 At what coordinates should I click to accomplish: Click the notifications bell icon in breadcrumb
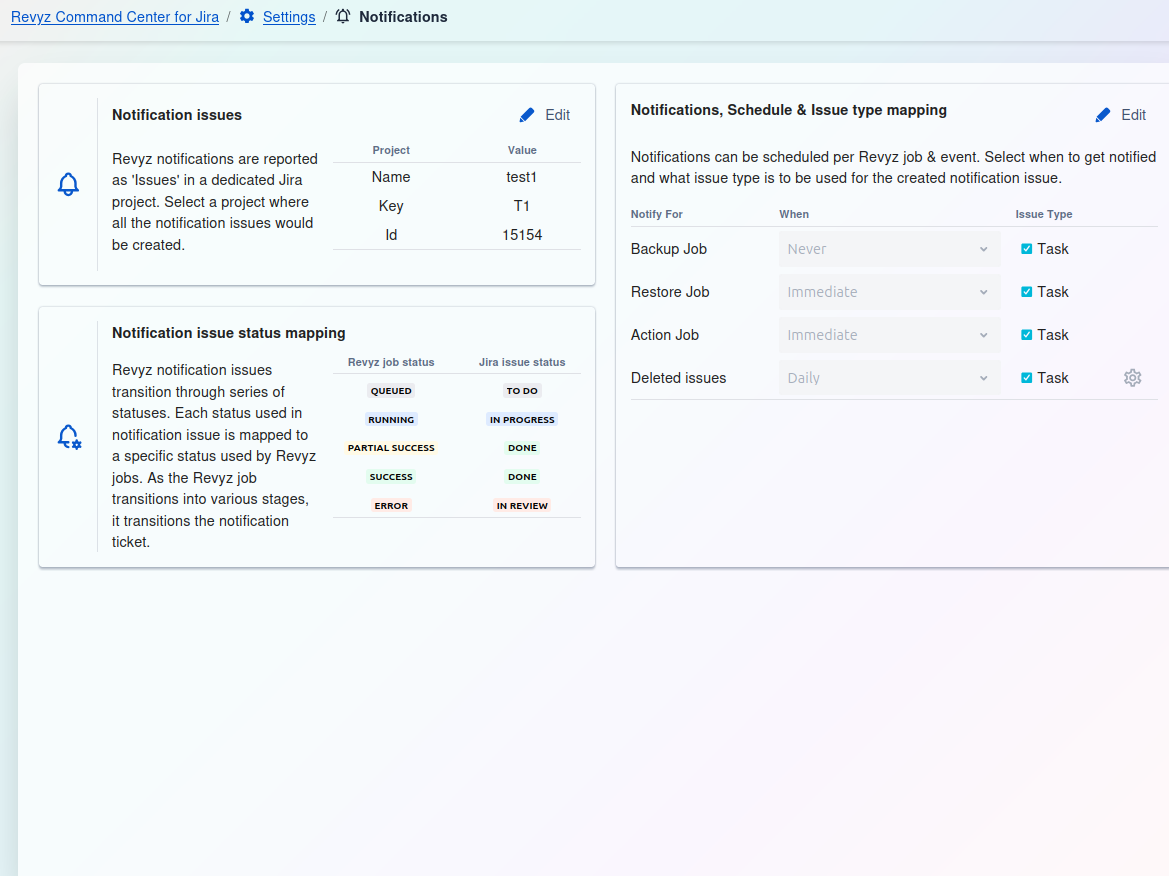coord(343,17)
